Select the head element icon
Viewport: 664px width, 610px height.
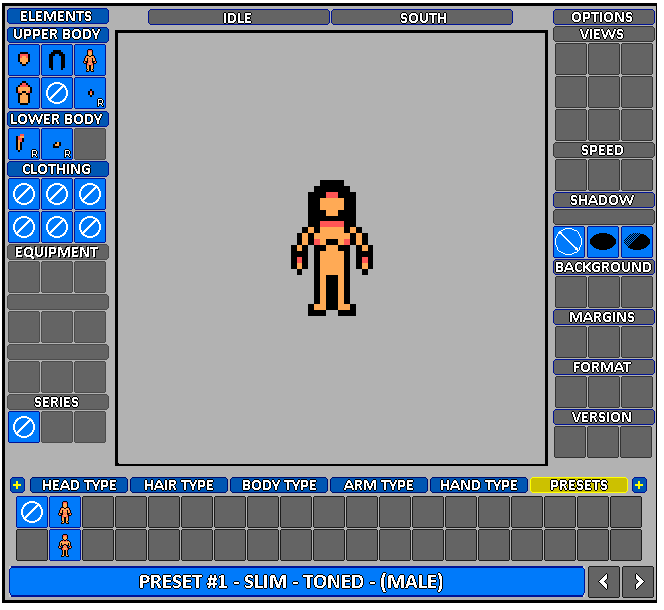tap(24, 60)
